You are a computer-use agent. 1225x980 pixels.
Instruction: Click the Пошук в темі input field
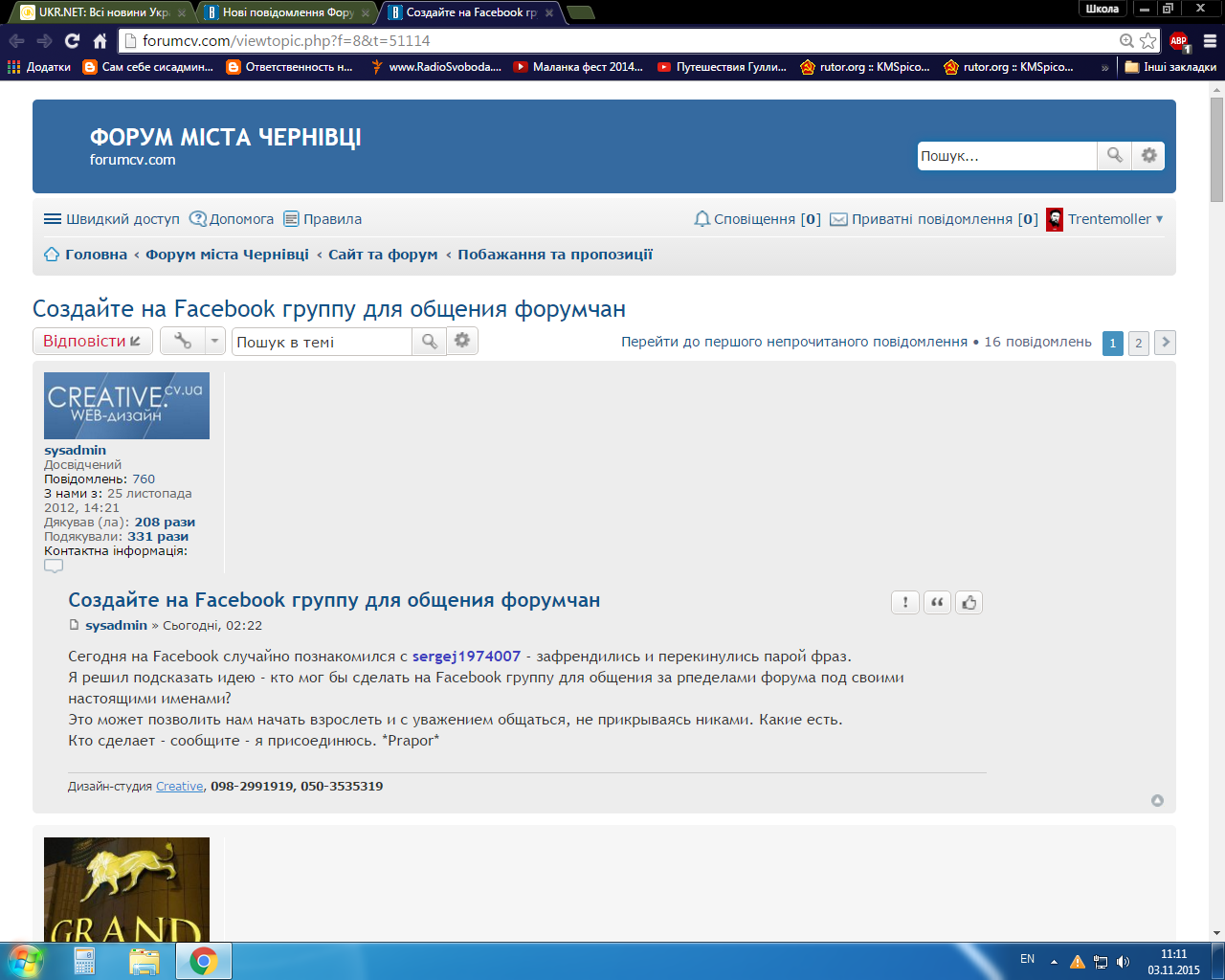tap(322, 342)
